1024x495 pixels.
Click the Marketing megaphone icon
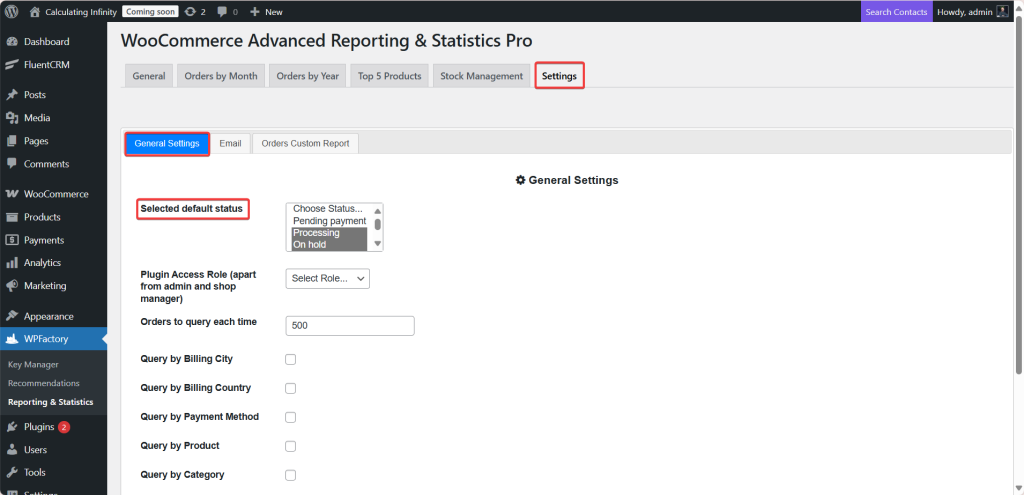point(12,285)
